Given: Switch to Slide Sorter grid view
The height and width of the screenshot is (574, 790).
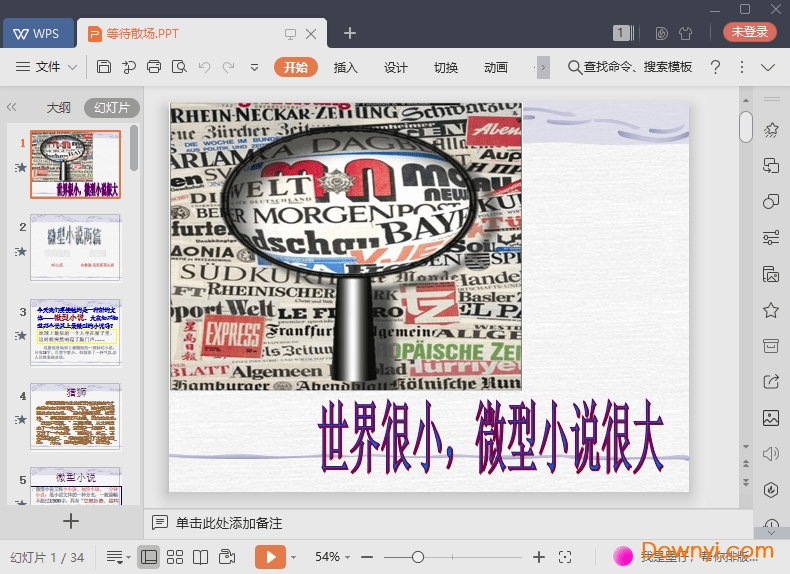Looking at the screenshot, I should pos(175,557).
